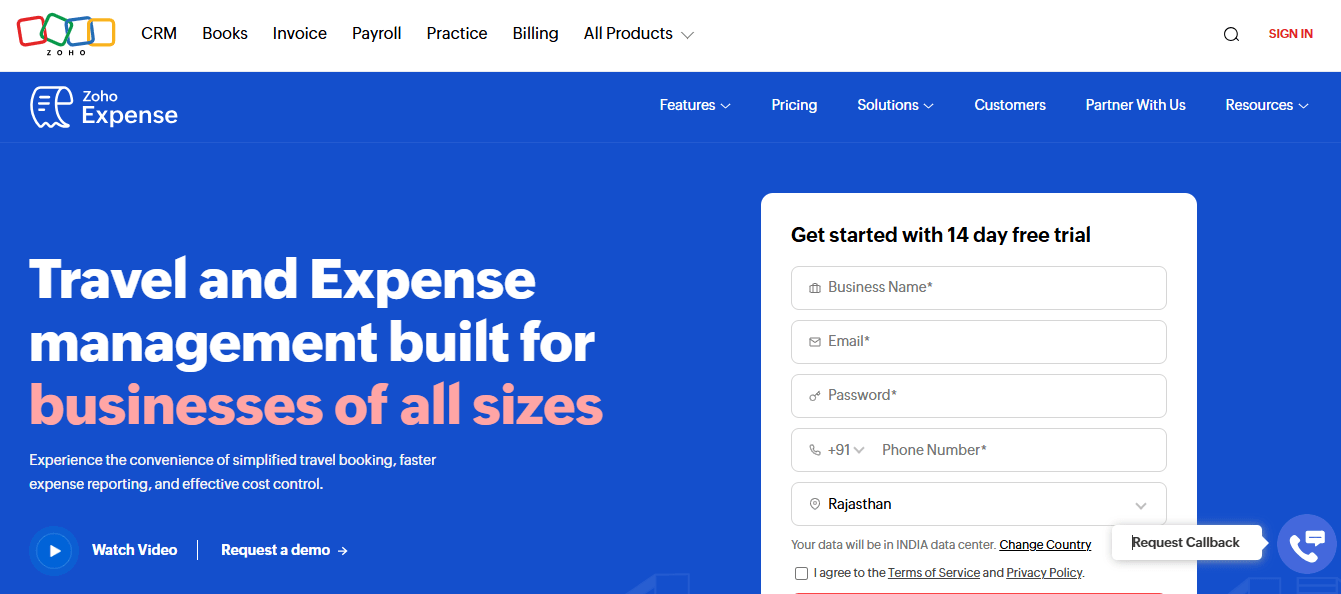Expand the Rajasthan state dropdown
Screen dimensions: 1341x594
[x=1140, y=504]
